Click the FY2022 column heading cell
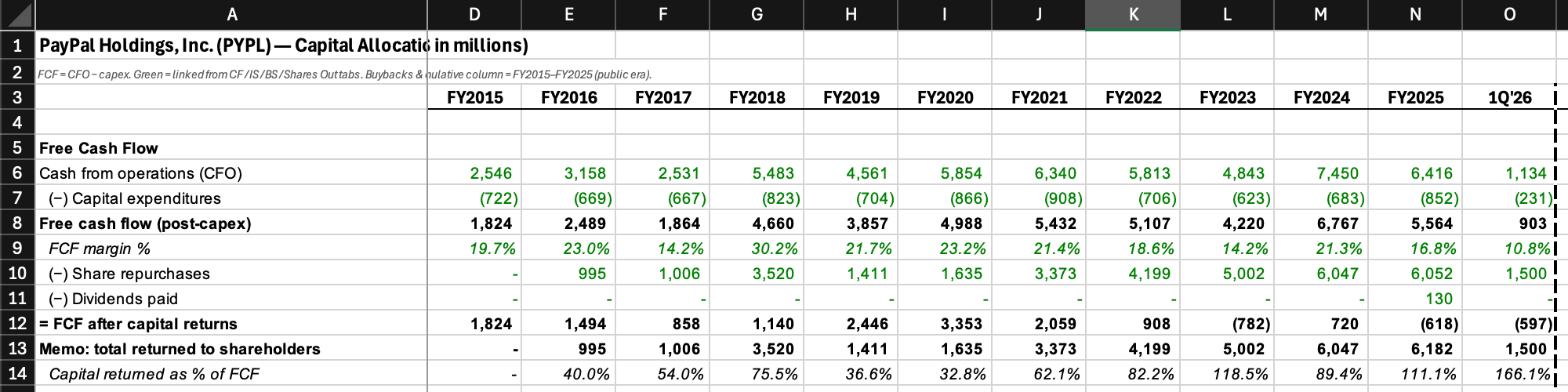1568x392 pixels. tap(1133, 98)
